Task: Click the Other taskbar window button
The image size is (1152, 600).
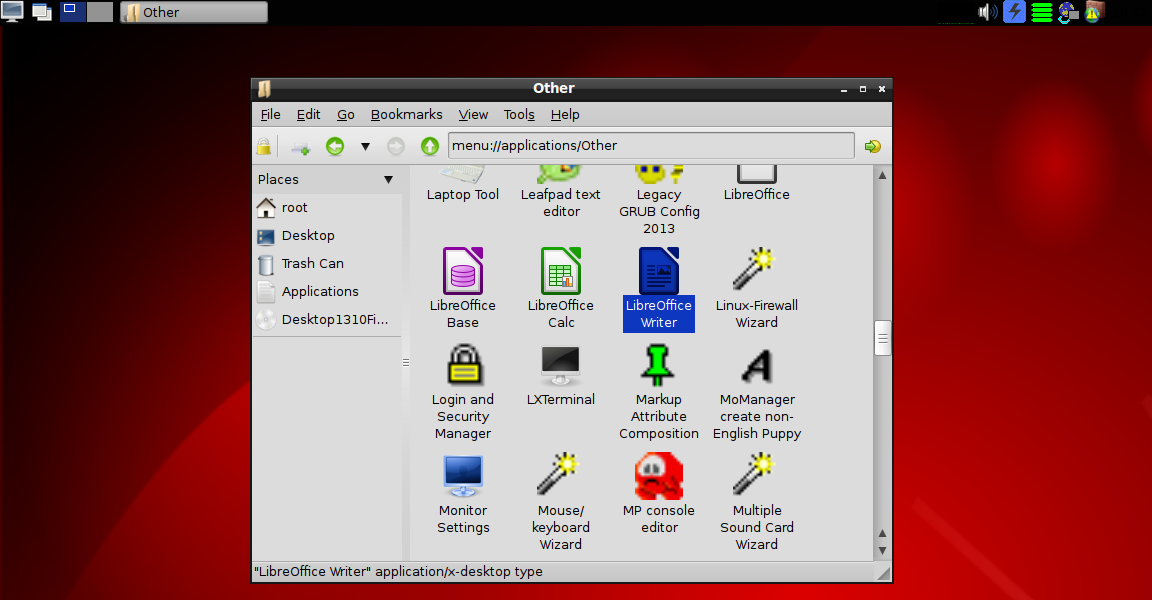Action: [x=194, y=12]
